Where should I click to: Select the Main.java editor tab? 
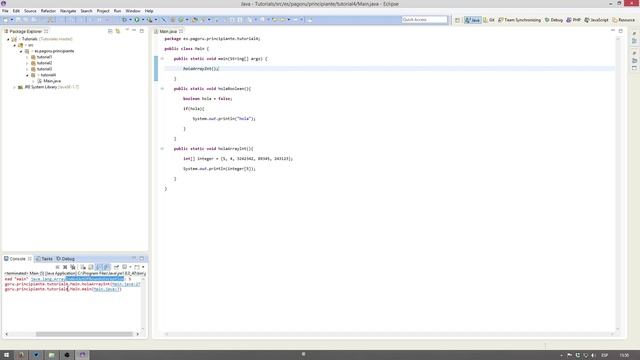(x=168, y=31)
